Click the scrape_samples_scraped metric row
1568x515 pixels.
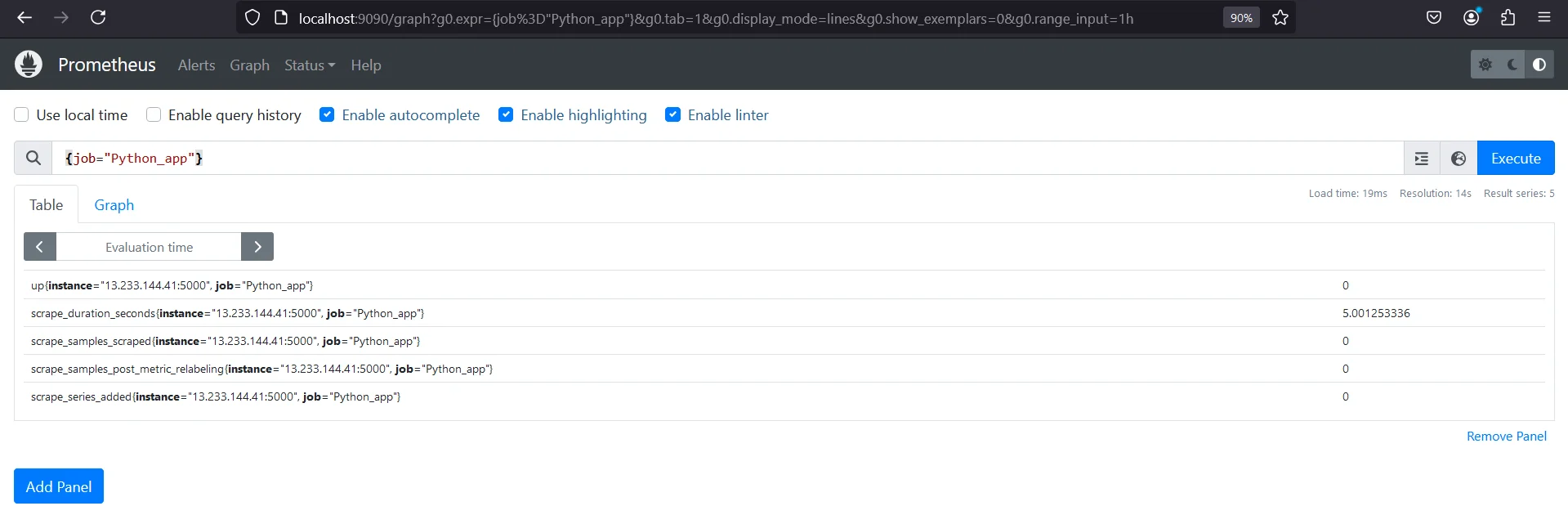[x=784, y=341]
